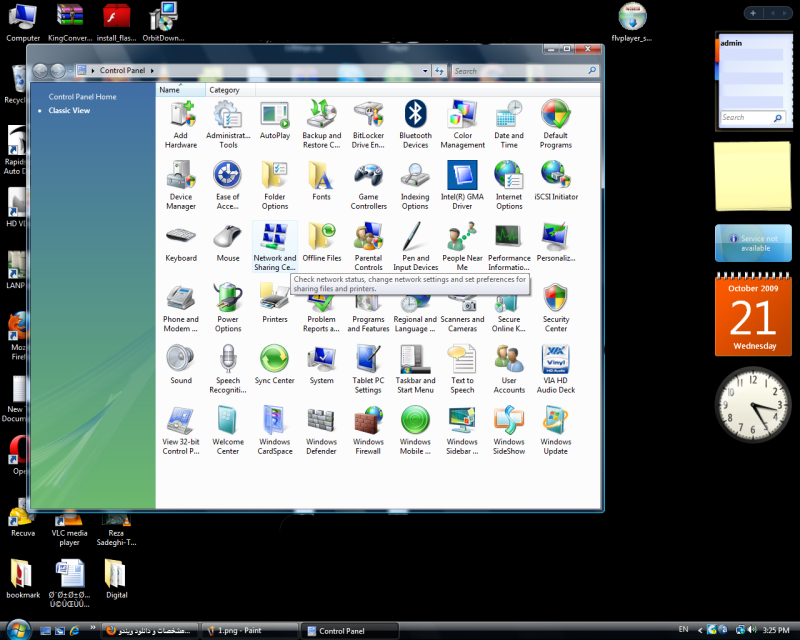Open User Accounts icon
The width and height of the screenshot is (800, 640).
509,369
